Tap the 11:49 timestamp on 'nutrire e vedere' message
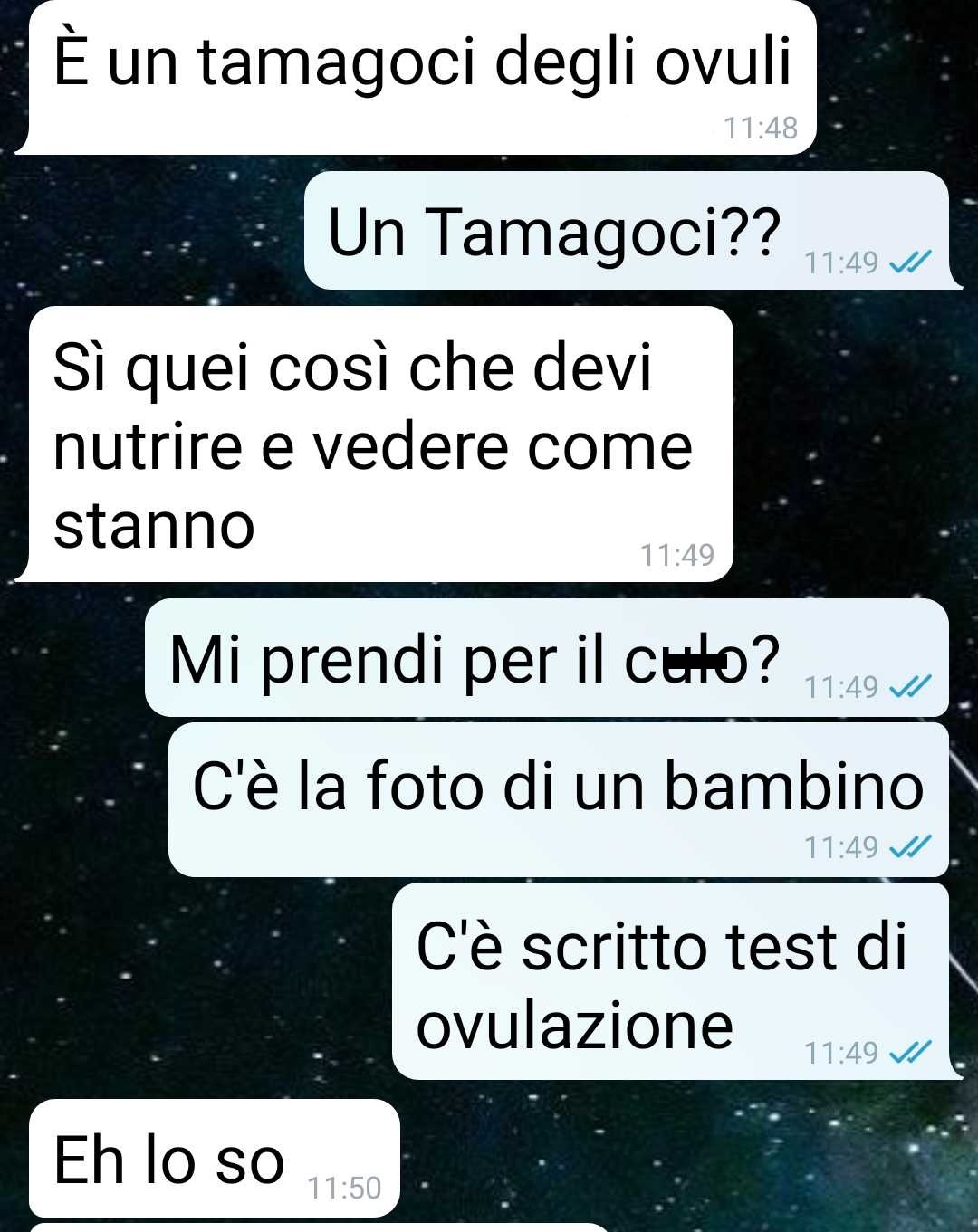978x1232 pixels. tap(677, 555)
